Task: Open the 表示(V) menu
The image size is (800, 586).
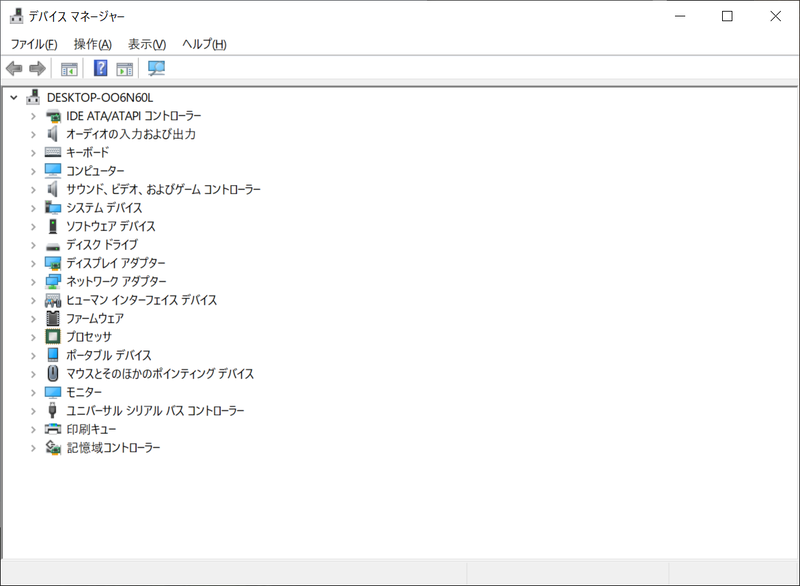Action: 147,44
